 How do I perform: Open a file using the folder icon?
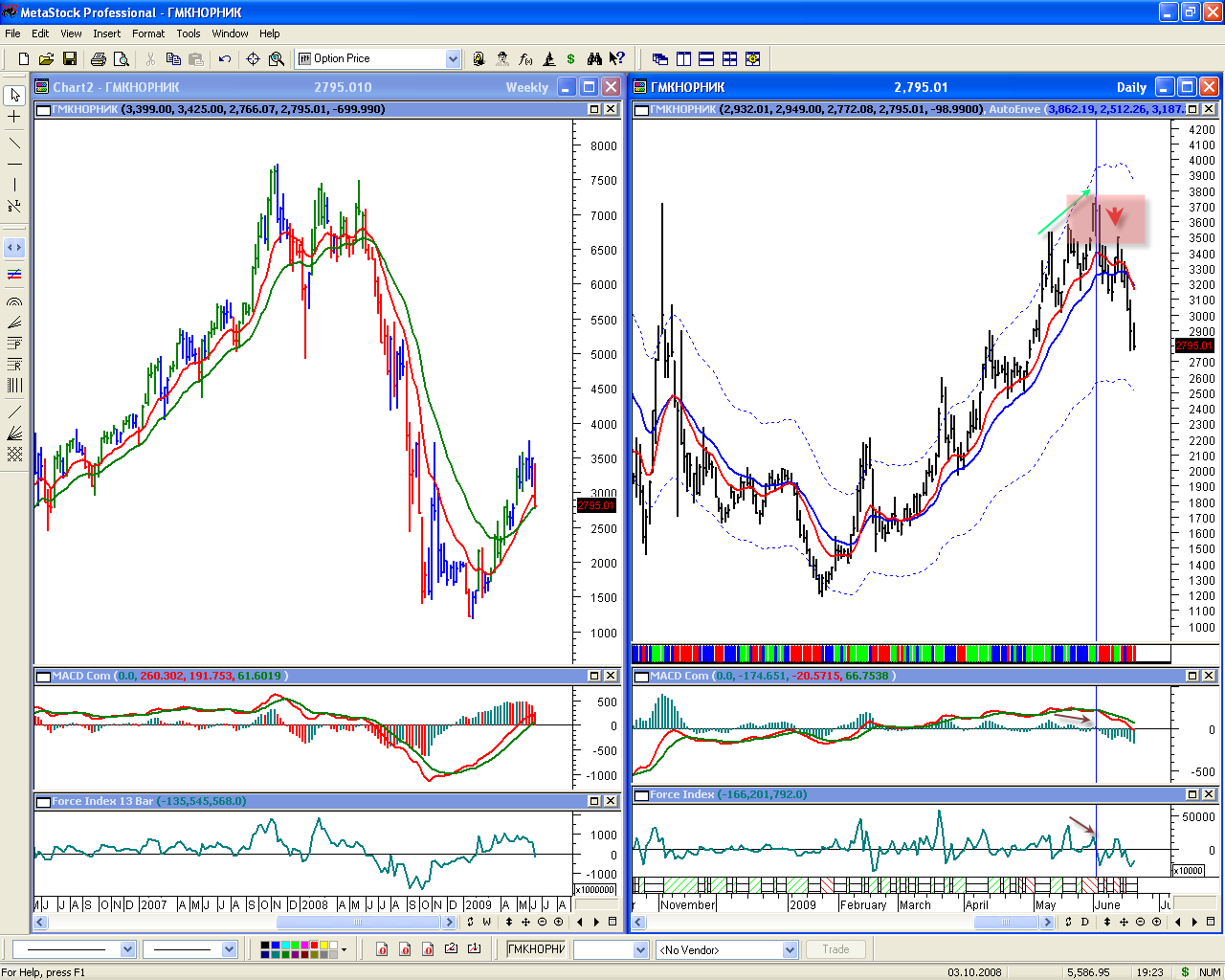tap(46, 58)
